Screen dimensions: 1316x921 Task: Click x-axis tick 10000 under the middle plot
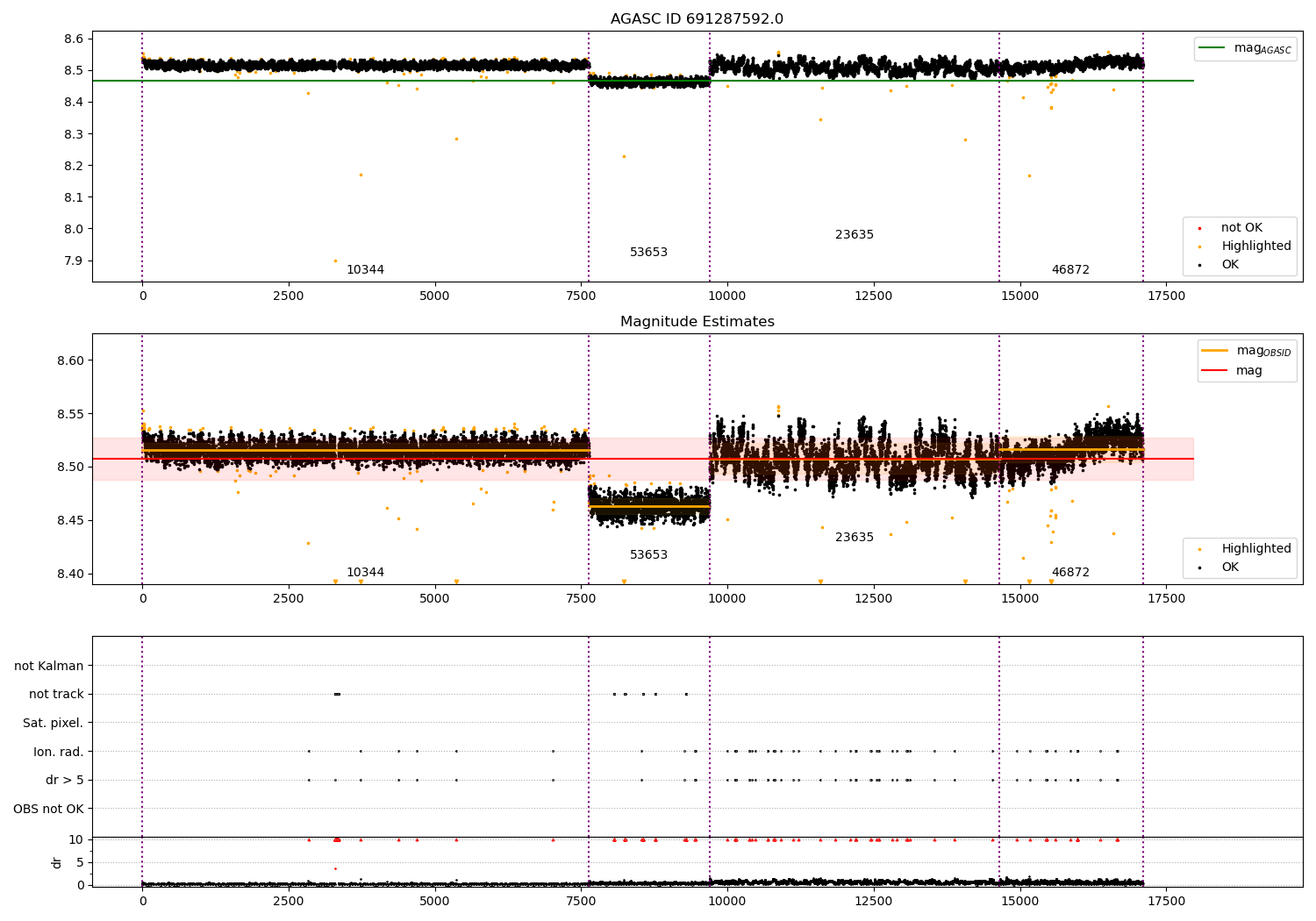pyautogui.click(x=727, y=599)
